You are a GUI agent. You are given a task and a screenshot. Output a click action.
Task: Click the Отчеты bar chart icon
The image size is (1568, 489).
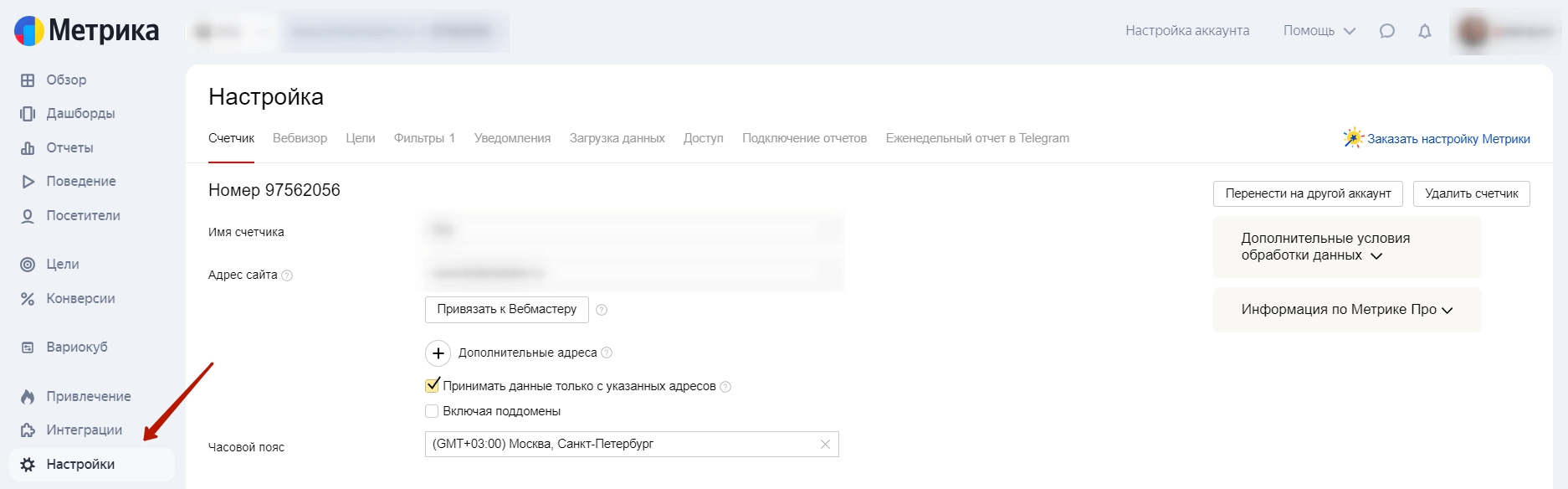click(x=28, y=148)
